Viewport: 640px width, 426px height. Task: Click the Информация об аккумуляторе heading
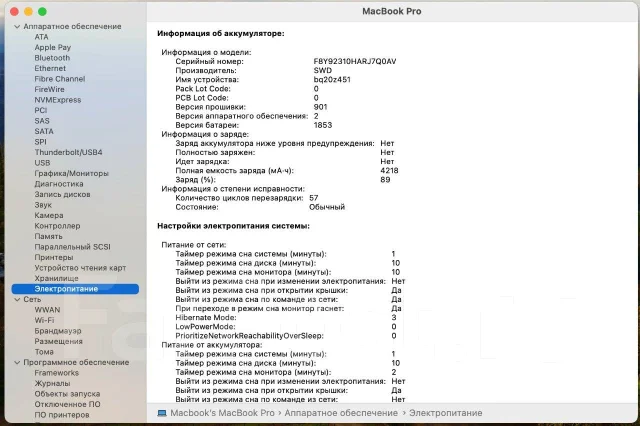(221, 33)
